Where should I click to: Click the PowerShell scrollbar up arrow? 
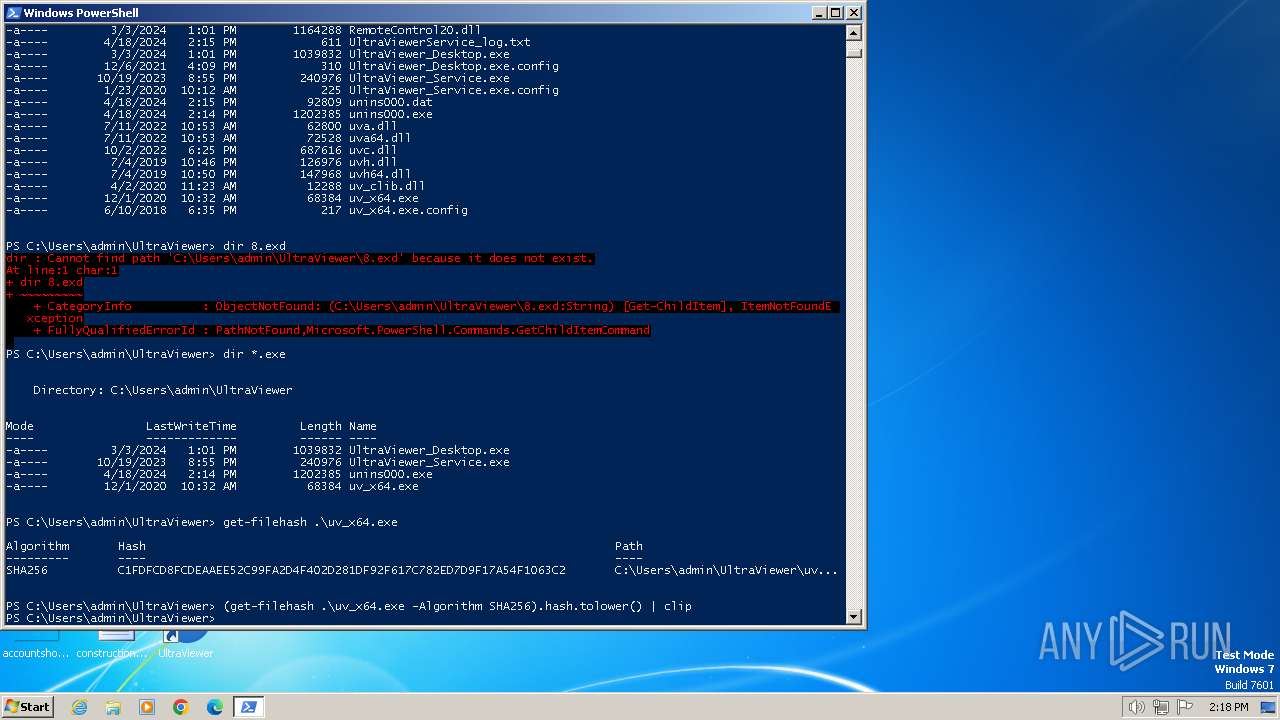click(853, 32)
